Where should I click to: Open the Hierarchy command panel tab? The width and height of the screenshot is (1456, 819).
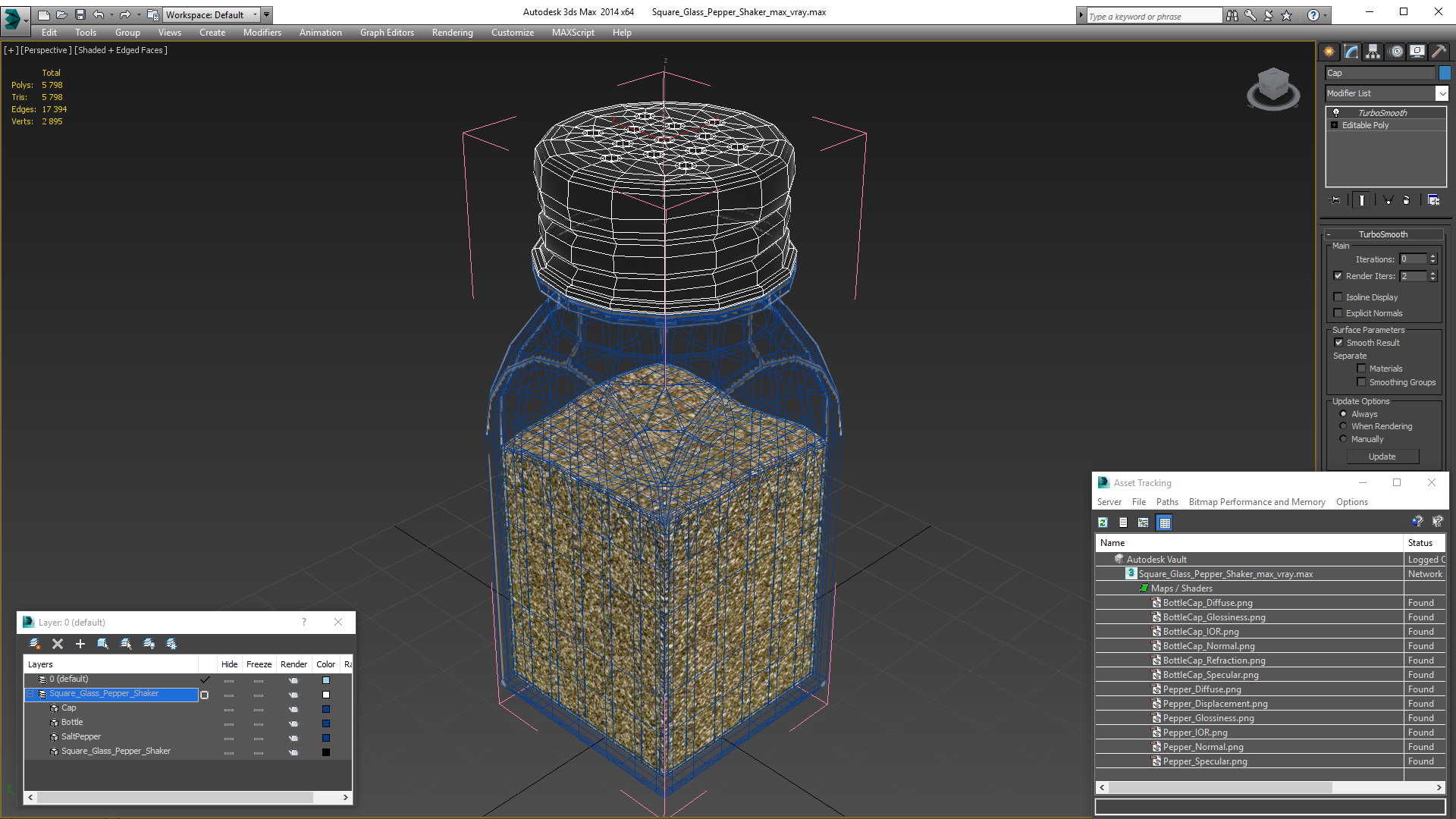point(1373,52)
